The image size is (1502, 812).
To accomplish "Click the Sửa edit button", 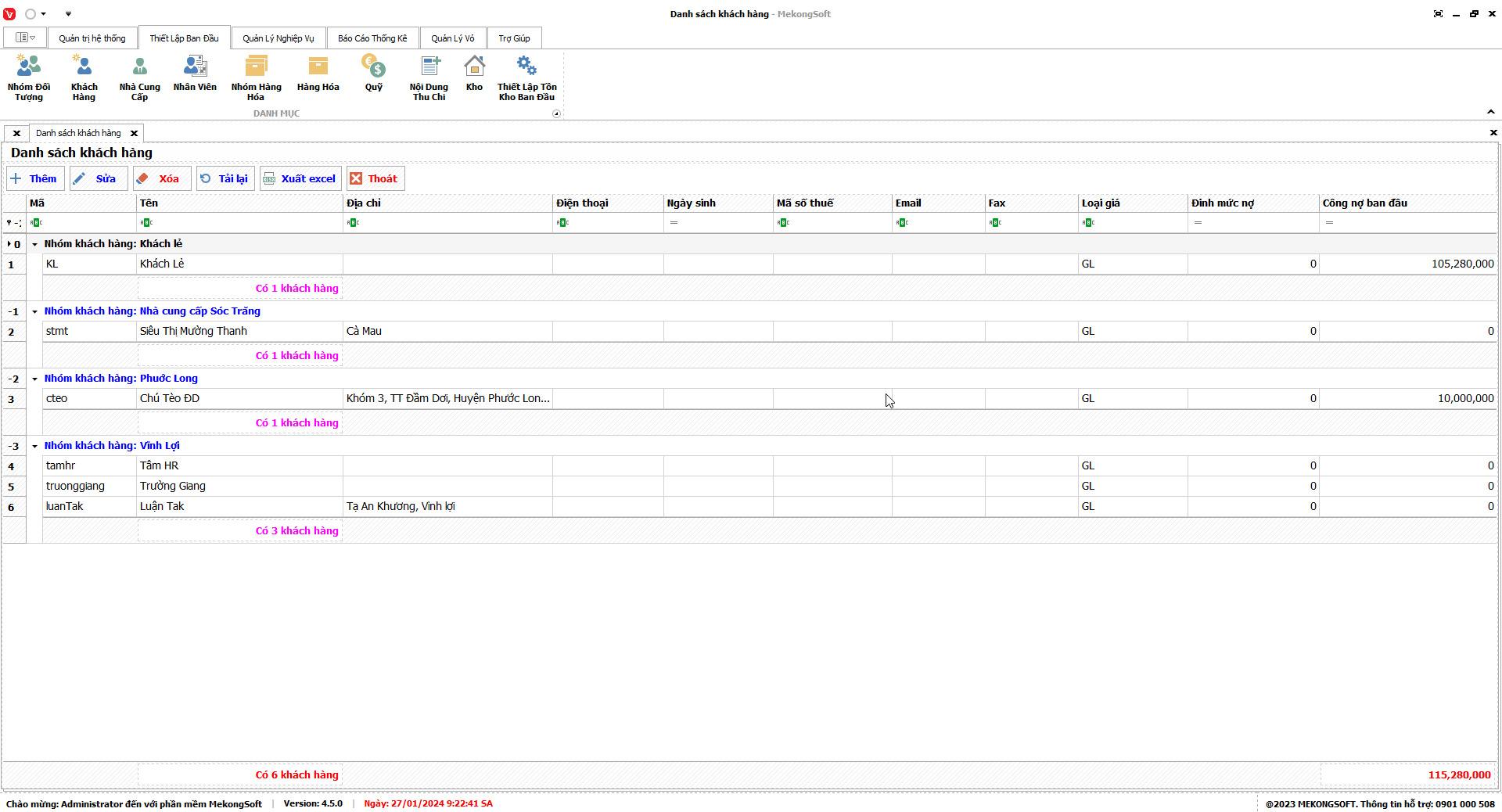I will 99,178.
